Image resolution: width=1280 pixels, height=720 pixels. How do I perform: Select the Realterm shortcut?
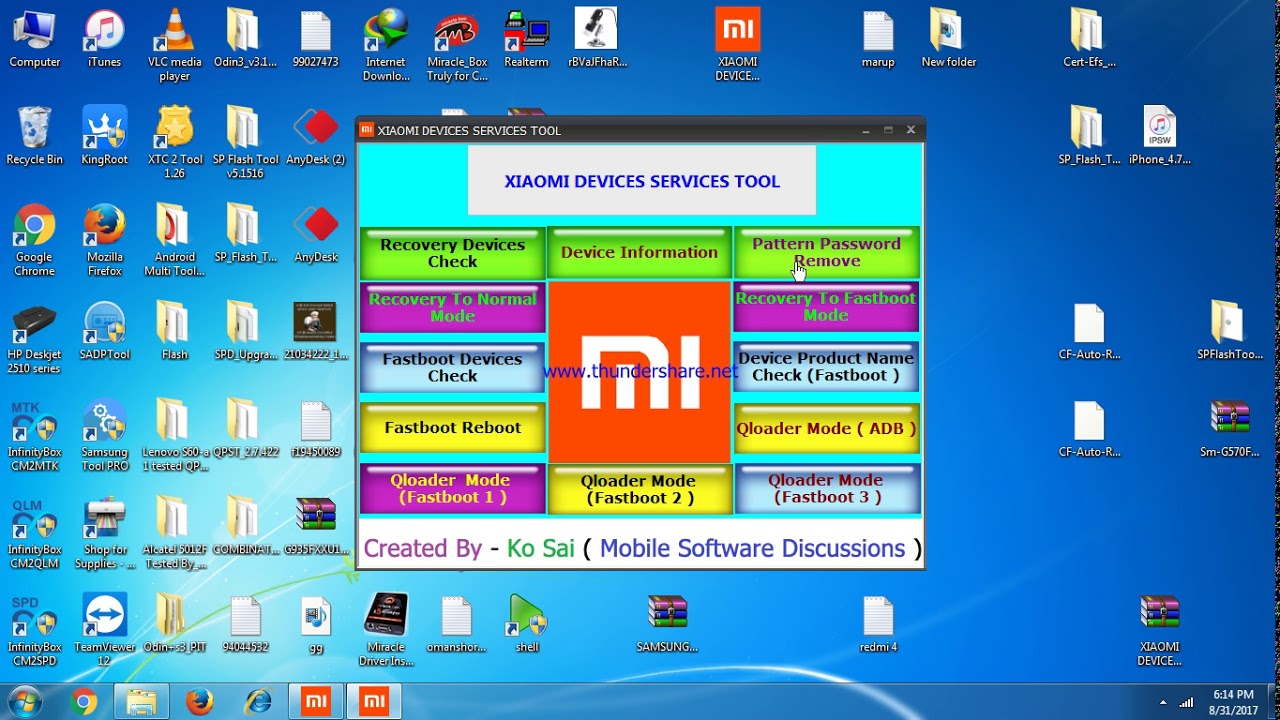point(527,40)
